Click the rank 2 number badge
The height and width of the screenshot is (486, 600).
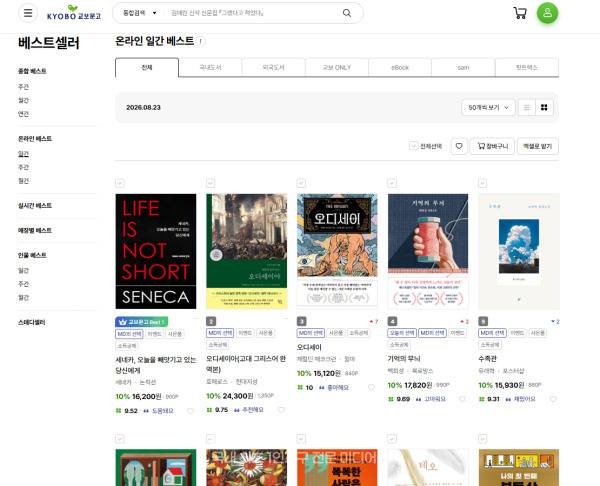click(x=211, y=321)
